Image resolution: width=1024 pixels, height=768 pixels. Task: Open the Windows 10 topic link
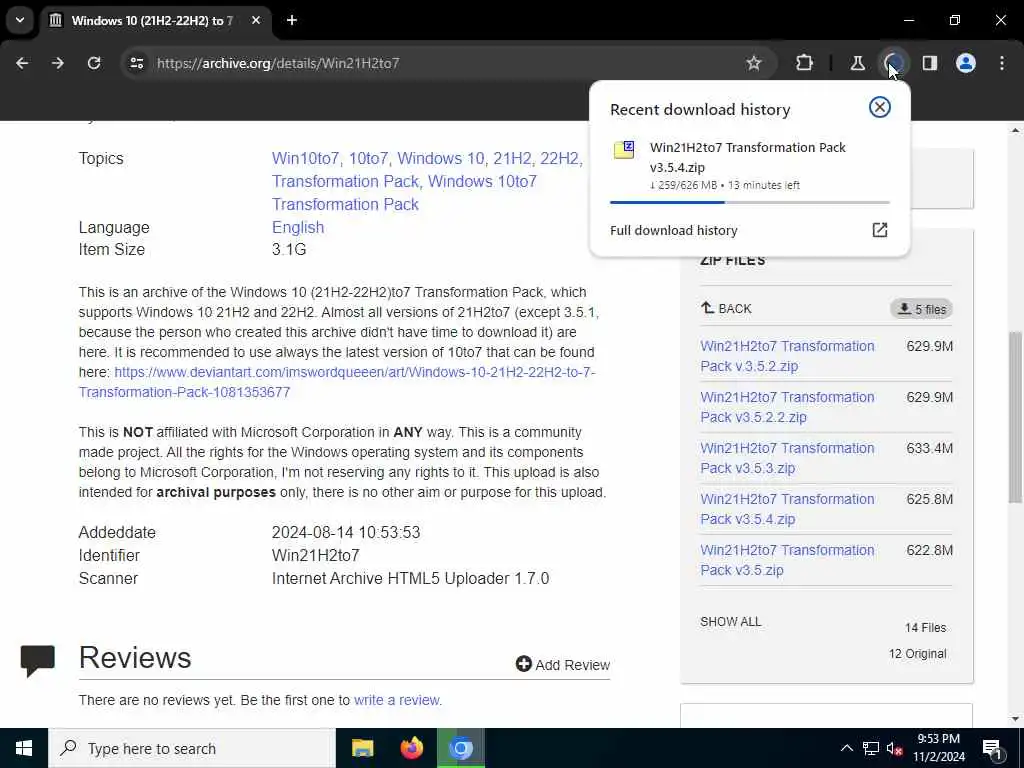pos(441,159)
